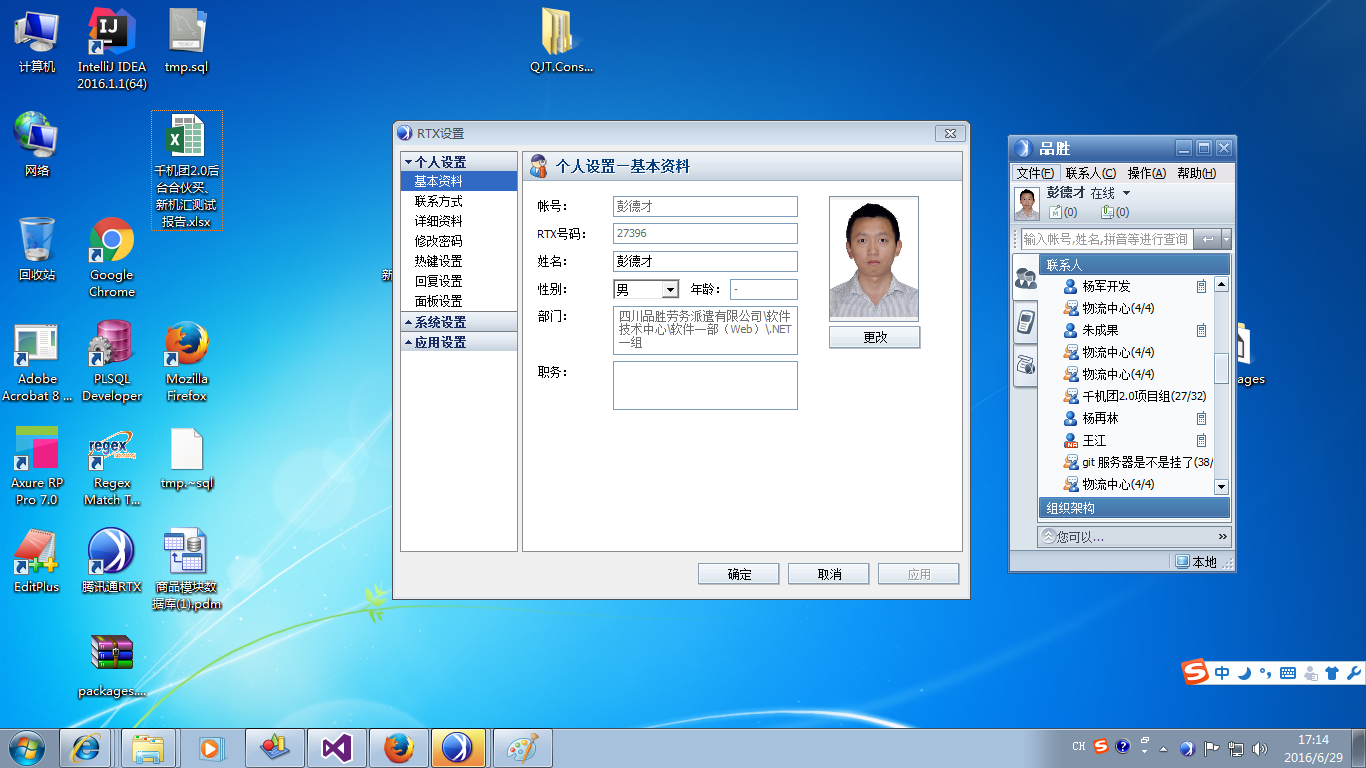Click the 更改 button under photo
This screenshot has width=1366, height=768.
tap(874, 338)
